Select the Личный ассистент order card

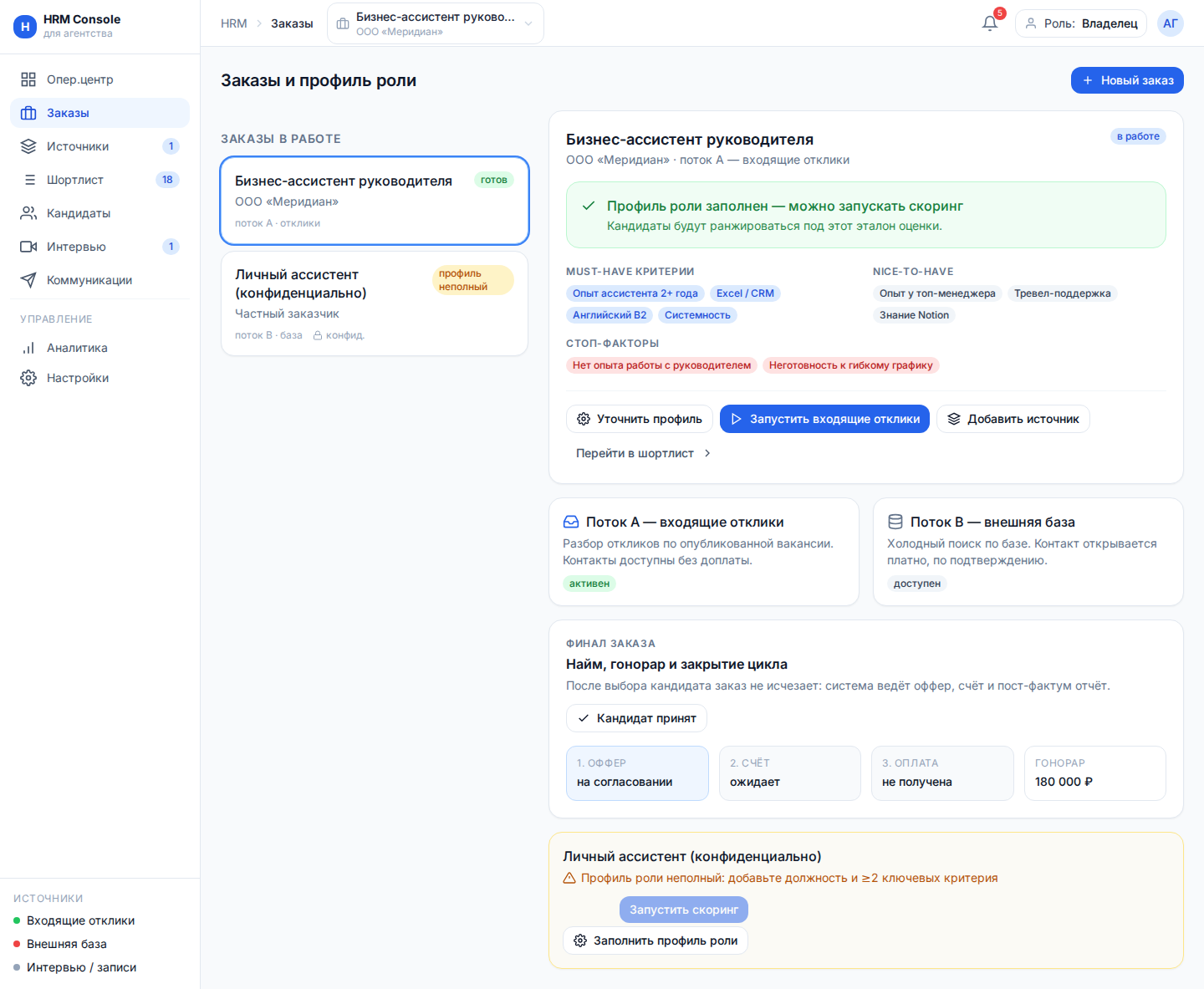click(x=375, y=303)
